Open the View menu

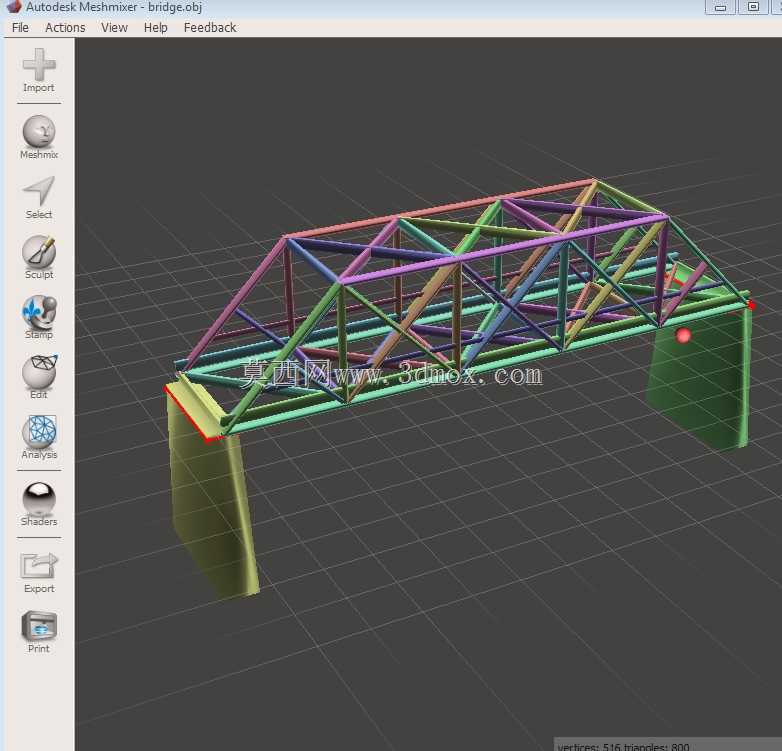click(x=114, y=27)
